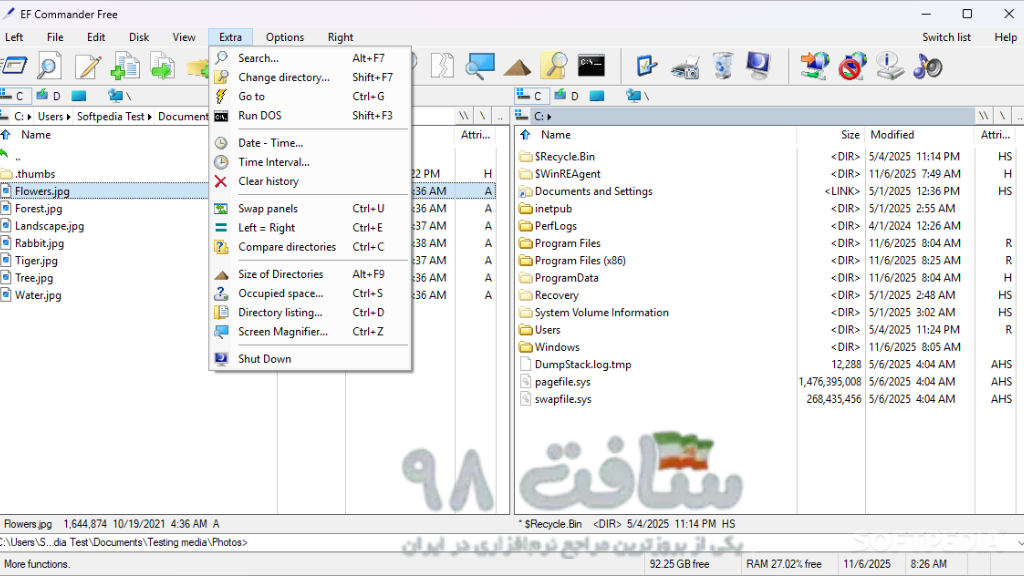Choose Directory listing... menu entry

310,312
